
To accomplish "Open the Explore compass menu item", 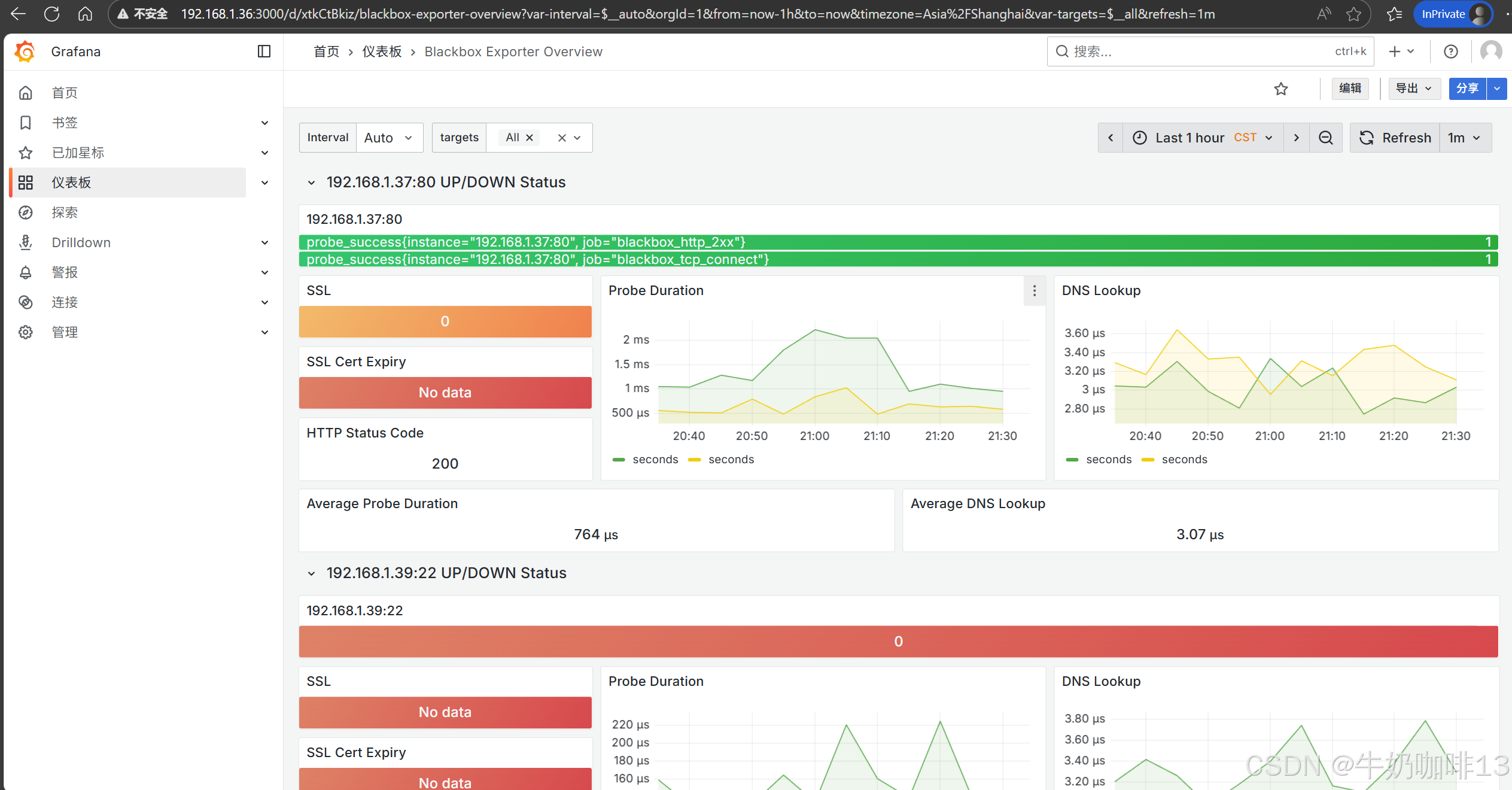I will tap(65, 212).
